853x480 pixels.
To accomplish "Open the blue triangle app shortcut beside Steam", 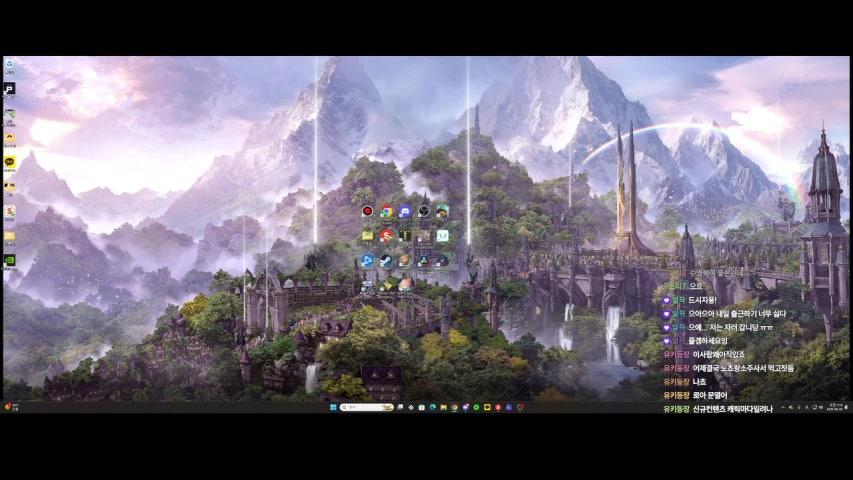I will click(x=367, y=261).
